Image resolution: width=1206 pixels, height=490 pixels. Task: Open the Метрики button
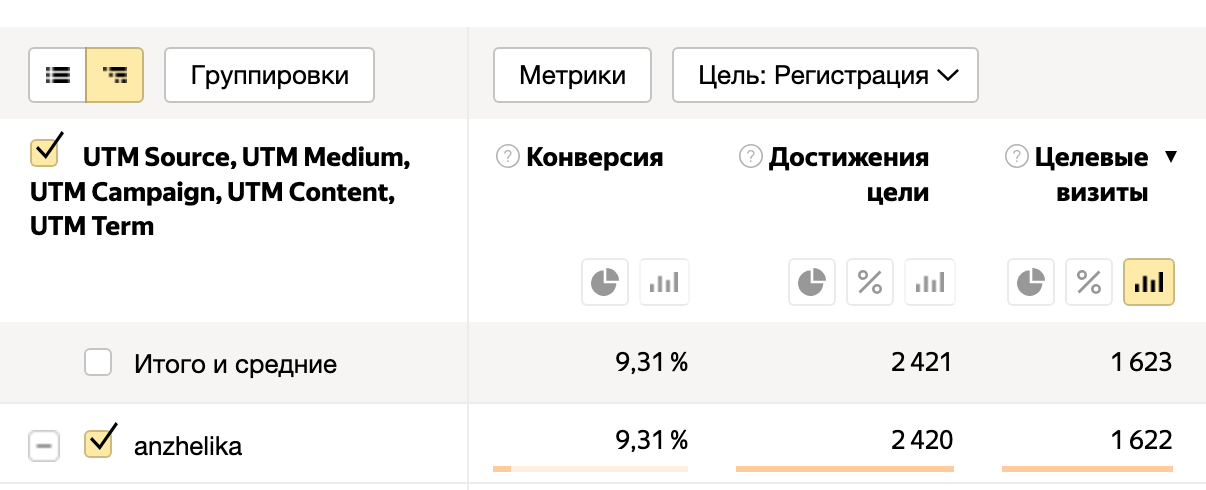click(x=573, y=75)
